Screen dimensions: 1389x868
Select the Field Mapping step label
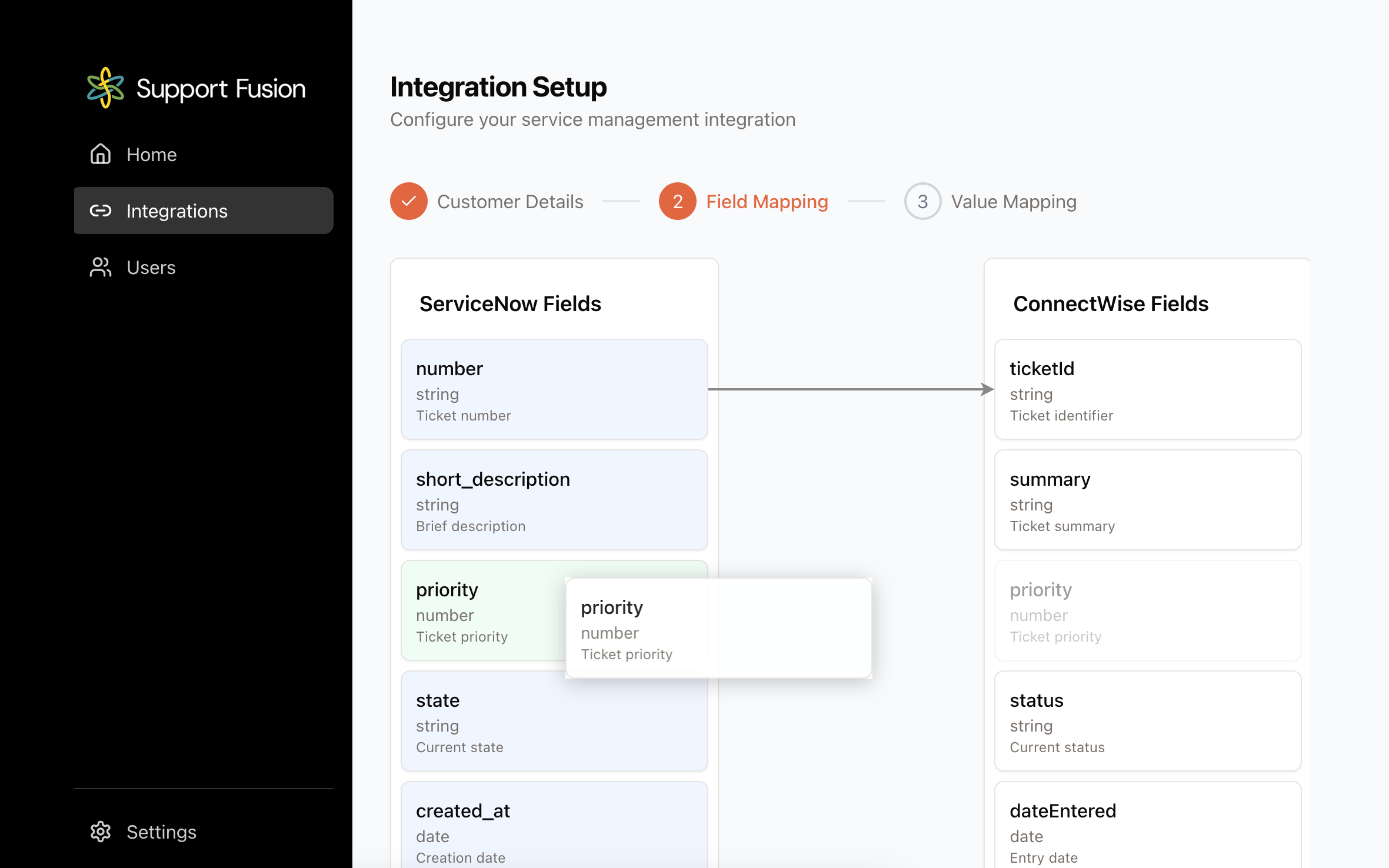pyautogui.click(x=767, y=202)
